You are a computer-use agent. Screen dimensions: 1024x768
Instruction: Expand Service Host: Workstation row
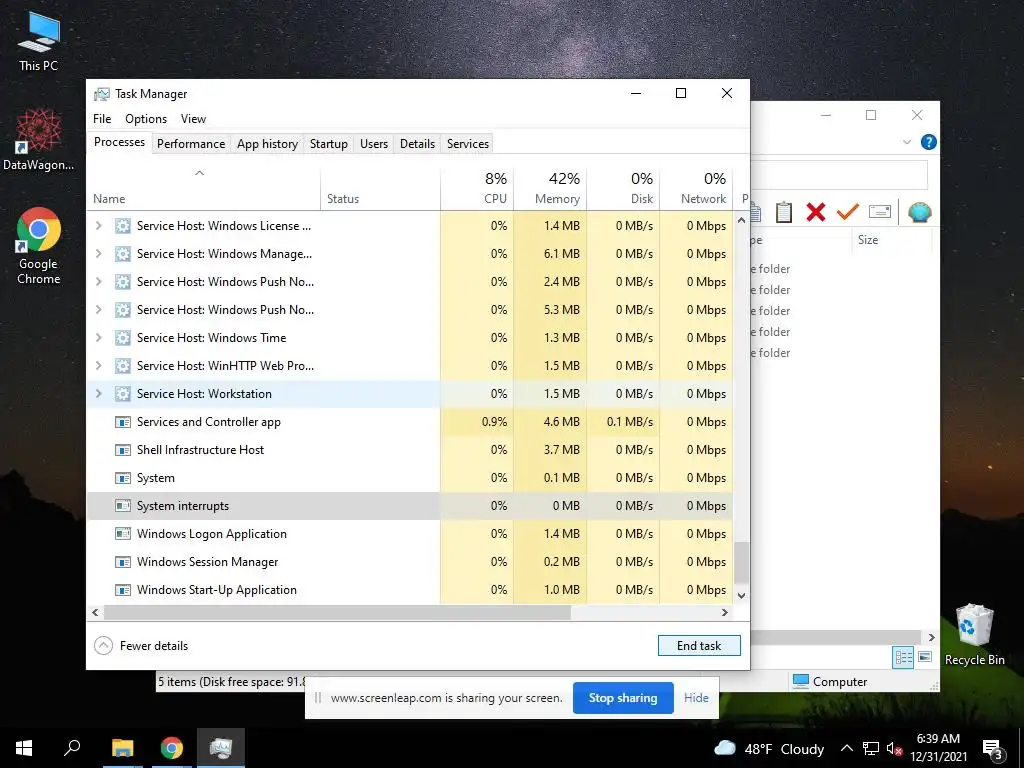99,394
